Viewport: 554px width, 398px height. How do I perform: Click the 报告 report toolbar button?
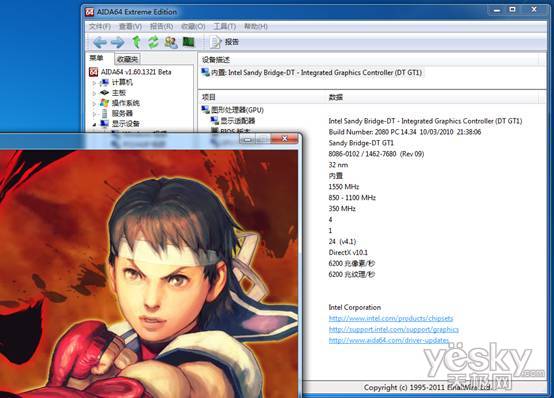225,42
